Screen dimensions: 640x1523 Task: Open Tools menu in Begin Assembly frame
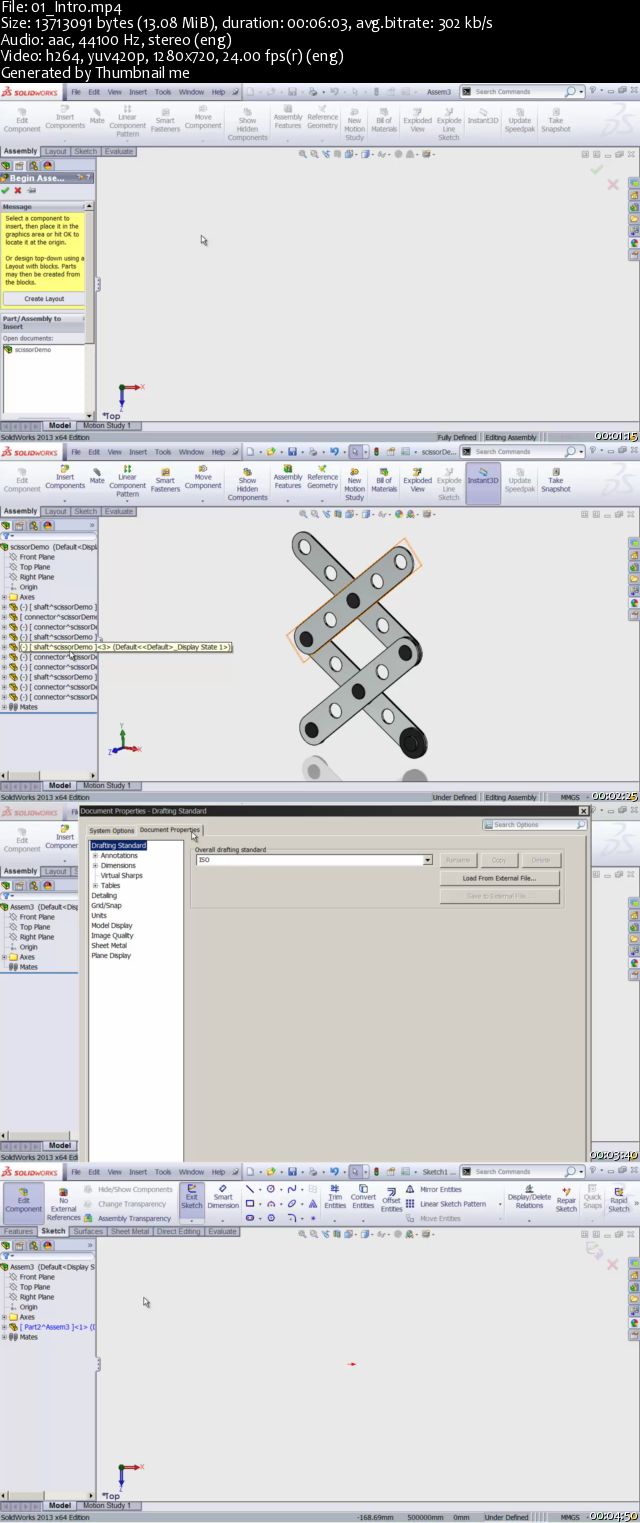coord(163,91)
